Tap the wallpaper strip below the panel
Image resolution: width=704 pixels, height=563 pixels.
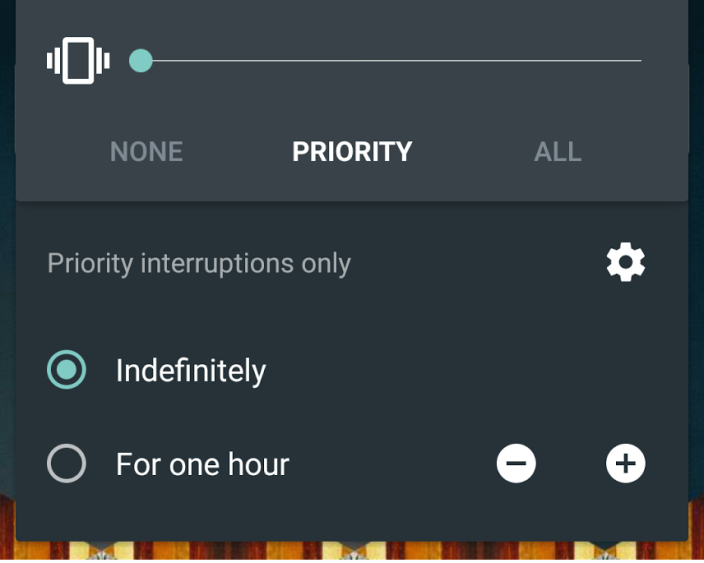[x=350, y=551]
